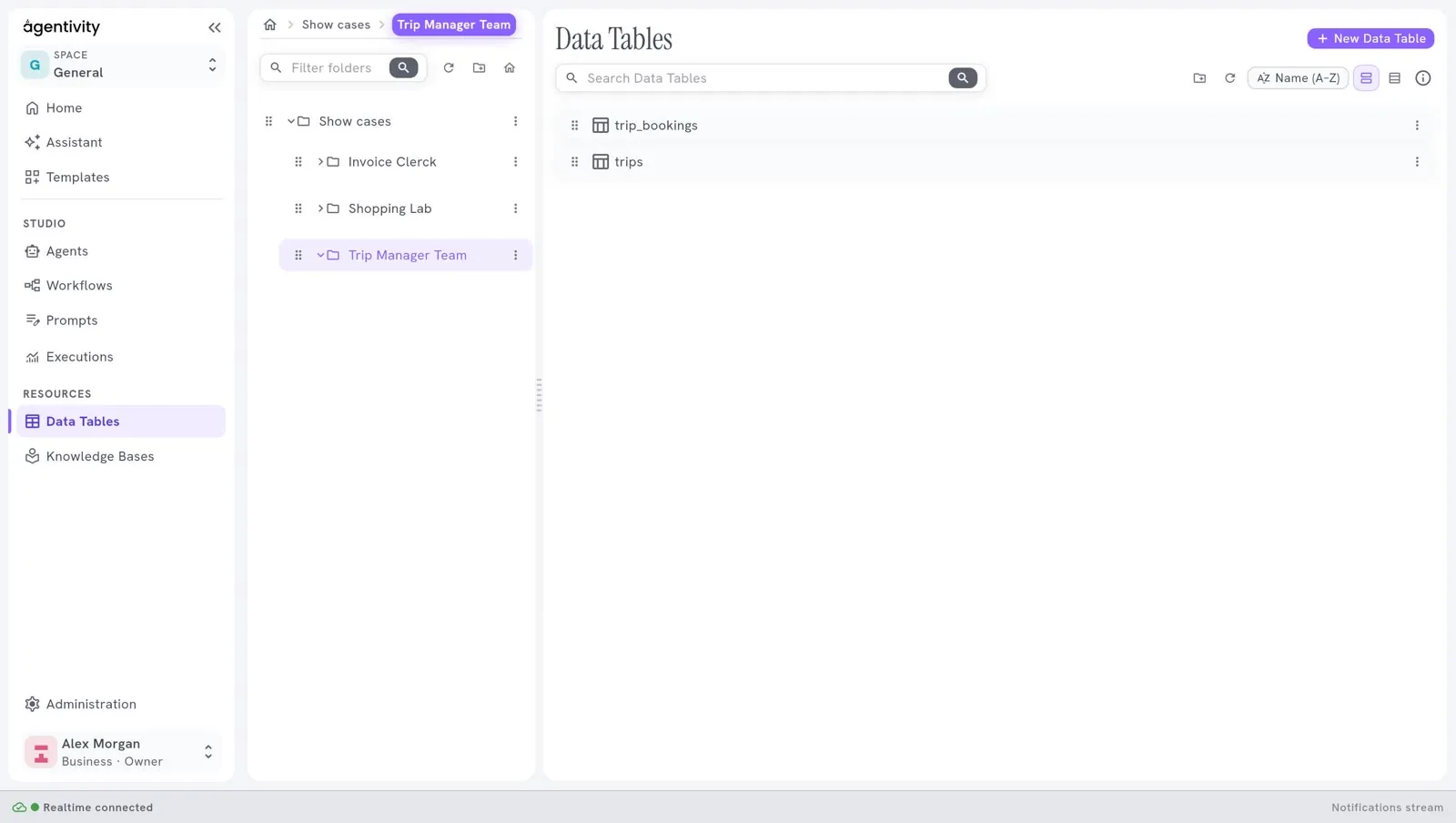The image size is (1456, 823).
Task: Create new folder in folder panel
Action: pos(480,67)
